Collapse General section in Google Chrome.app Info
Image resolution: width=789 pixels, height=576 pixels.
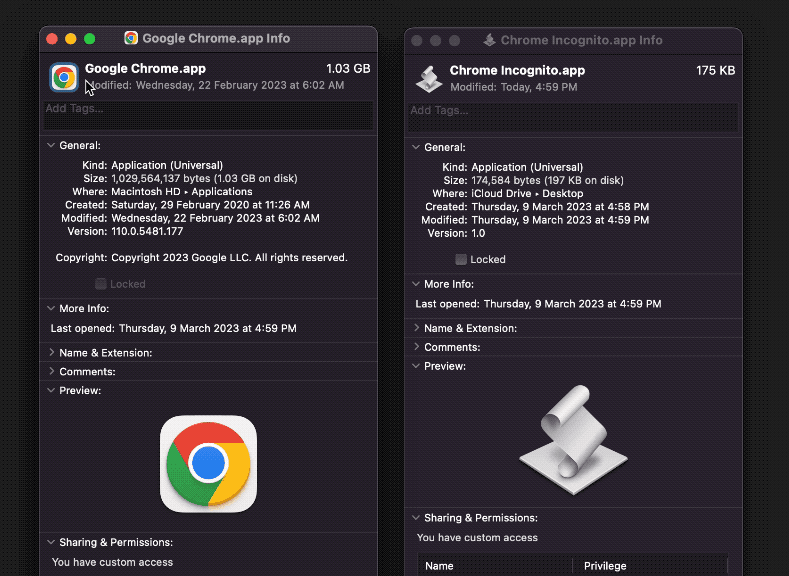(51, 145)
